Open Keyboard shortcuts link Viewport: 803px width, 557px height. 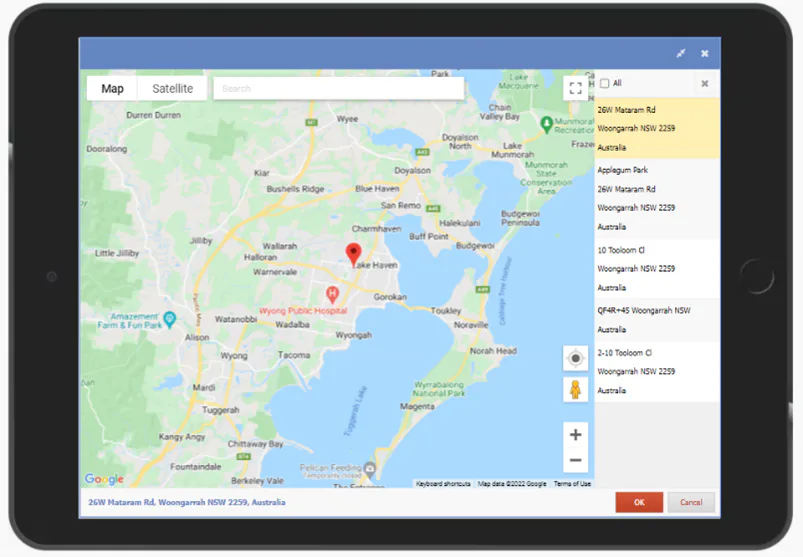(x=443, y=484)
